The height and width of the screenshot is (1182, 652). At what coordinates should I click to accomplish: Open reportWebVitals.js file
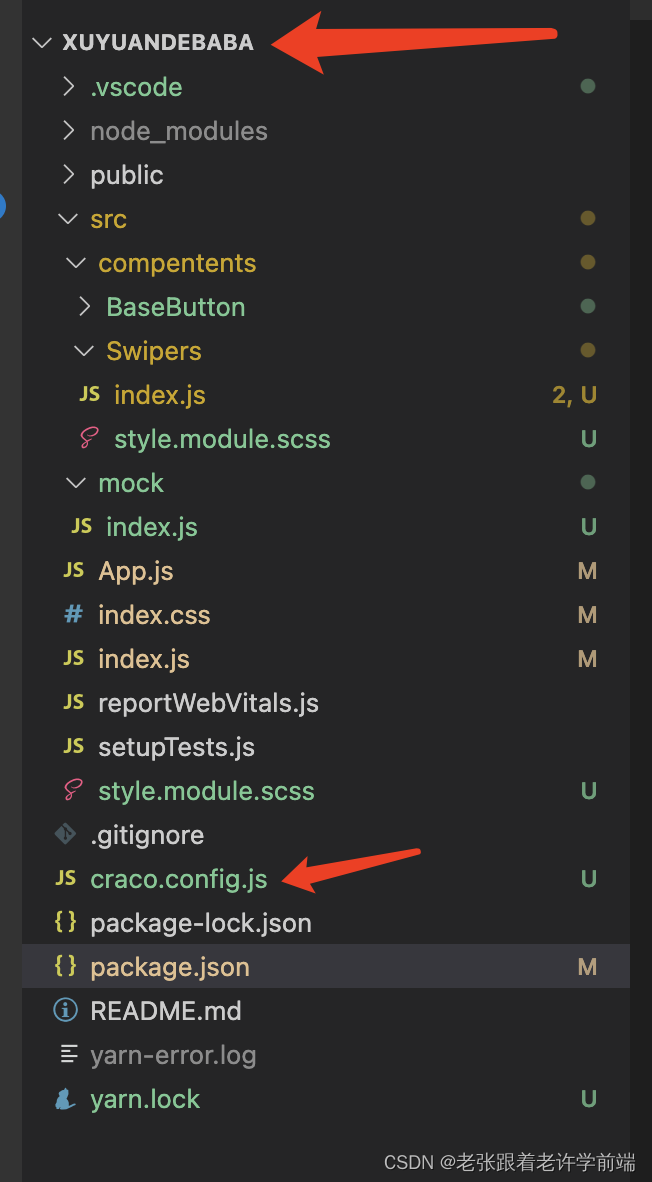pyautogui.click(x=208, y=703)
